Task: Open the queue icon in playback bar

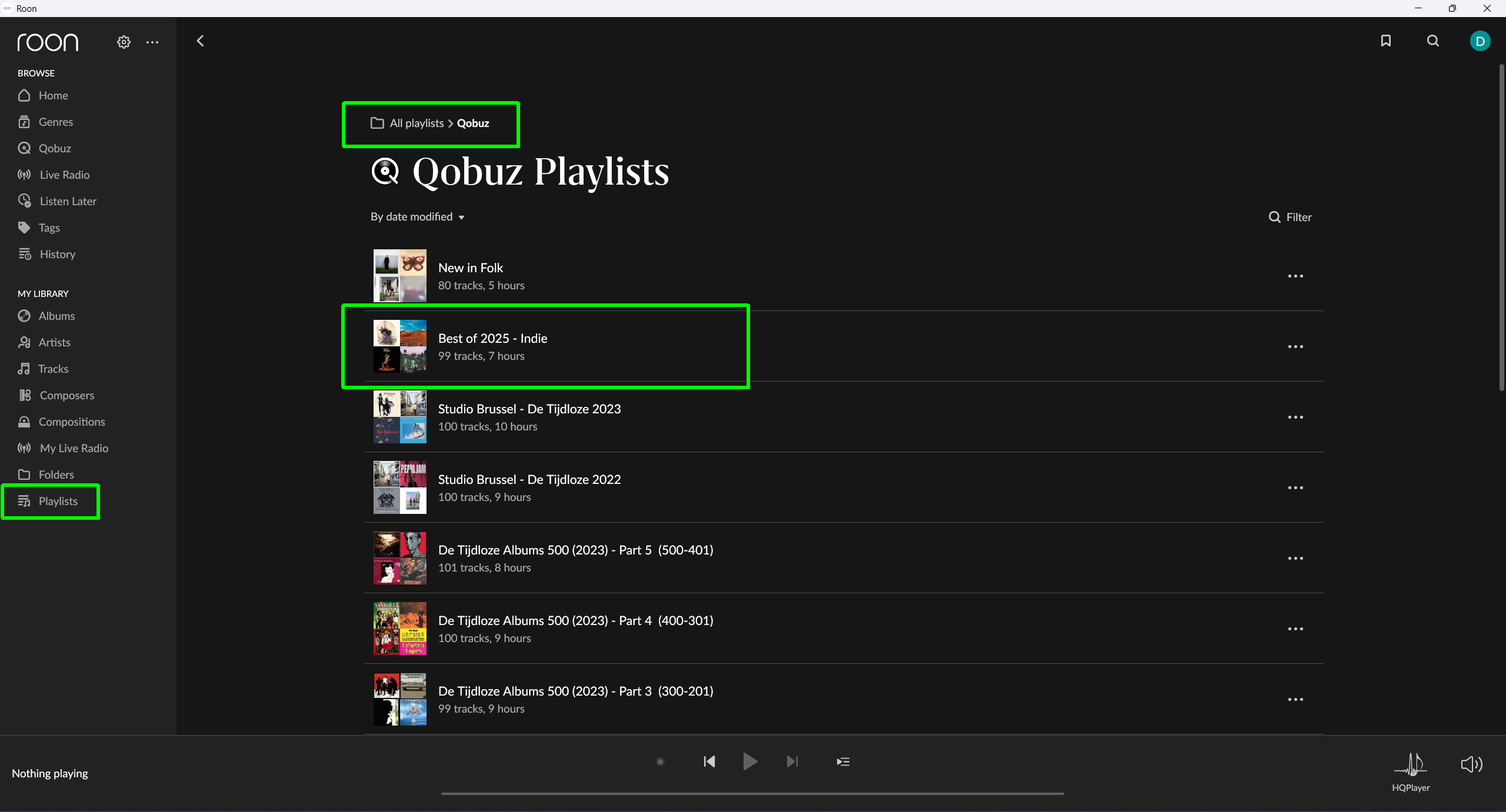Action: (843, 762)
